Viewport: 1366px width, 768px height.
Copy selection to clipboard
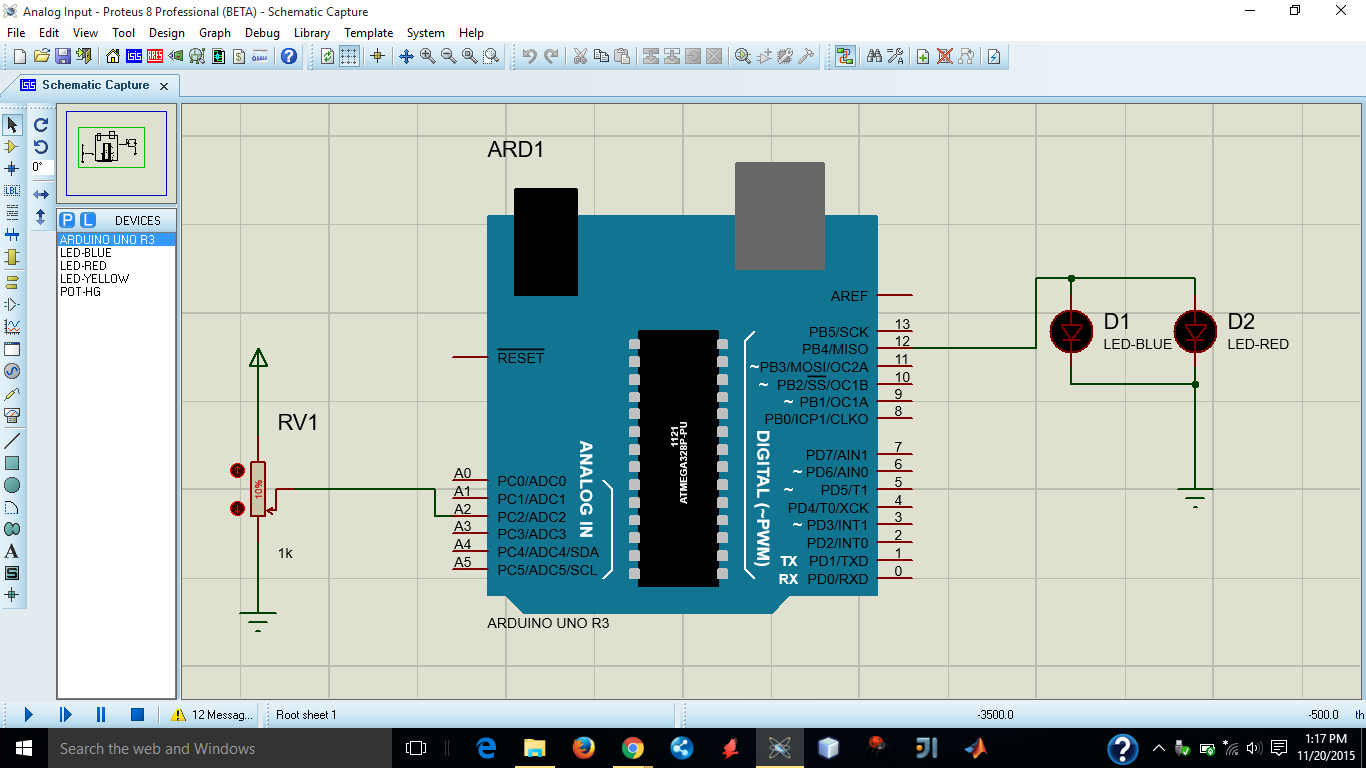coord(600,56)
